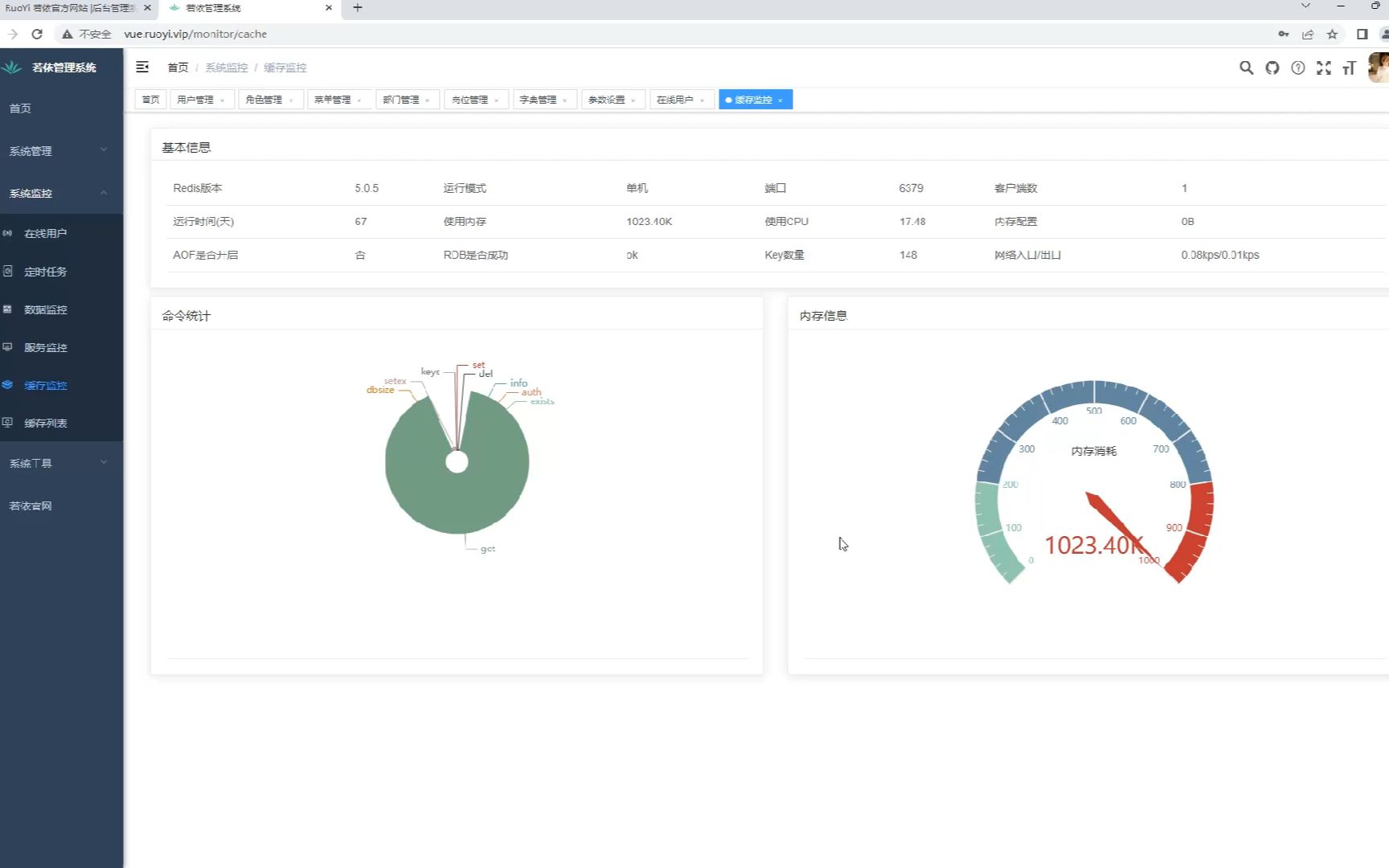Click the memory gauge 1023.40K value
Screen dimensions: 1389x868
pos(1094,546)
